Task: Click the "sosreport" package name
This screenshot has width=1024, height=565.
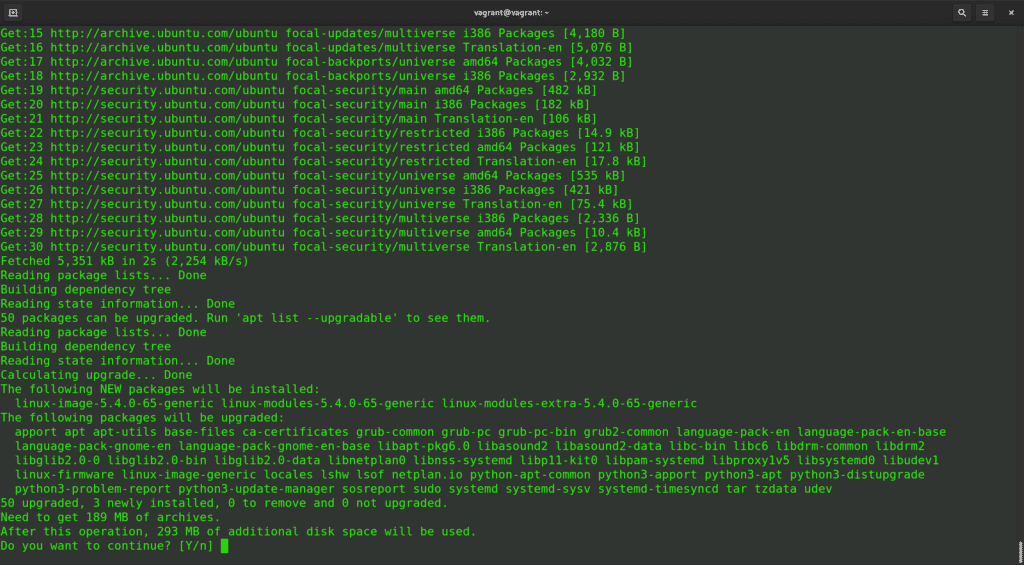Action: pyautogui.click(x=374, y=489)
